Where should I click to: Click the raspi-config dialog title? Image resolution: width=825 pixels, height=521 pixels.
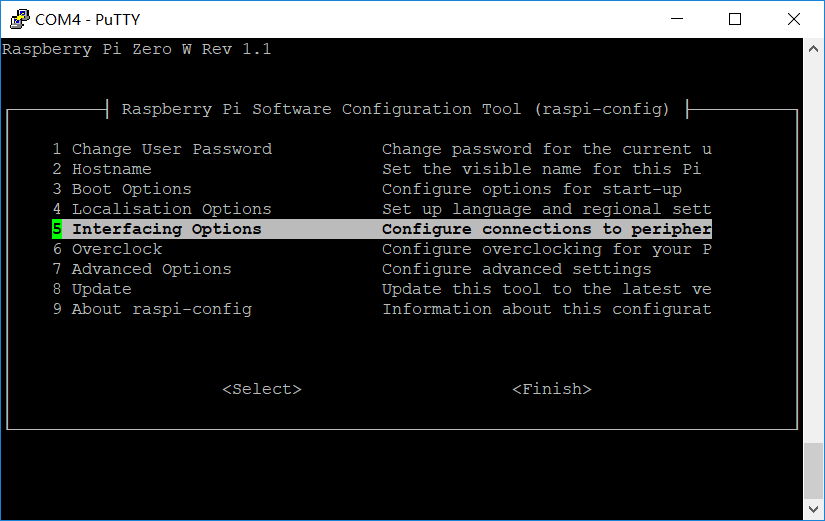coord(395,109)
